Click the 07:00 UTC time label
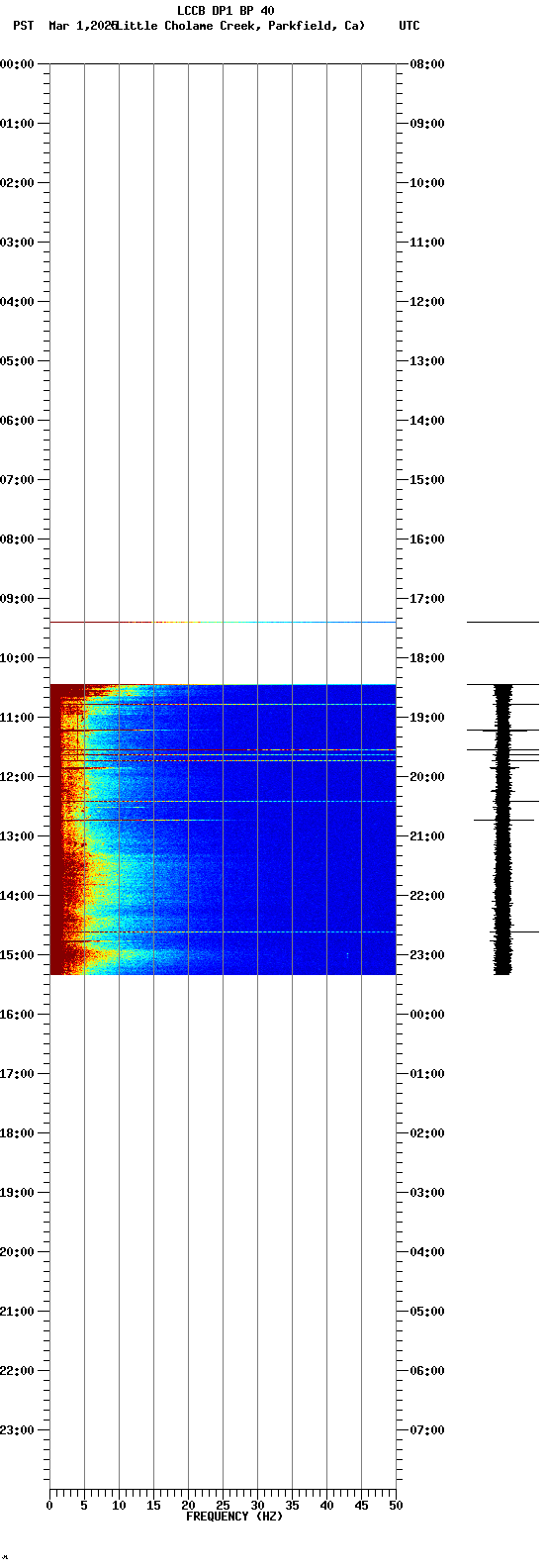Viewport: 546px width, 1568px height. (427, 1430)
